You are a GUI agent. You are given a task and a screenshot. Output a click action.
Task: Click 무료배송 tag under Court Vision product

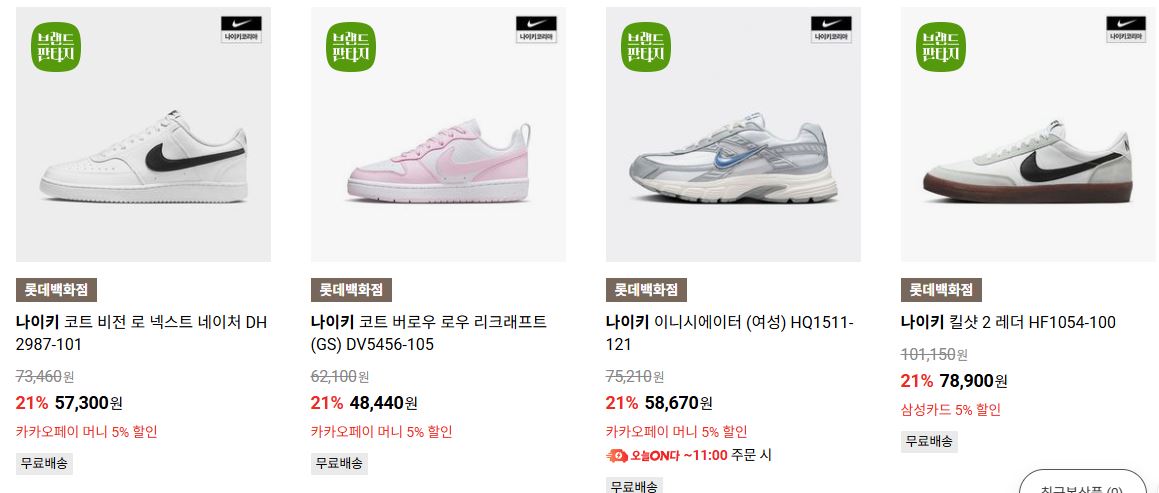coord(44,463)
